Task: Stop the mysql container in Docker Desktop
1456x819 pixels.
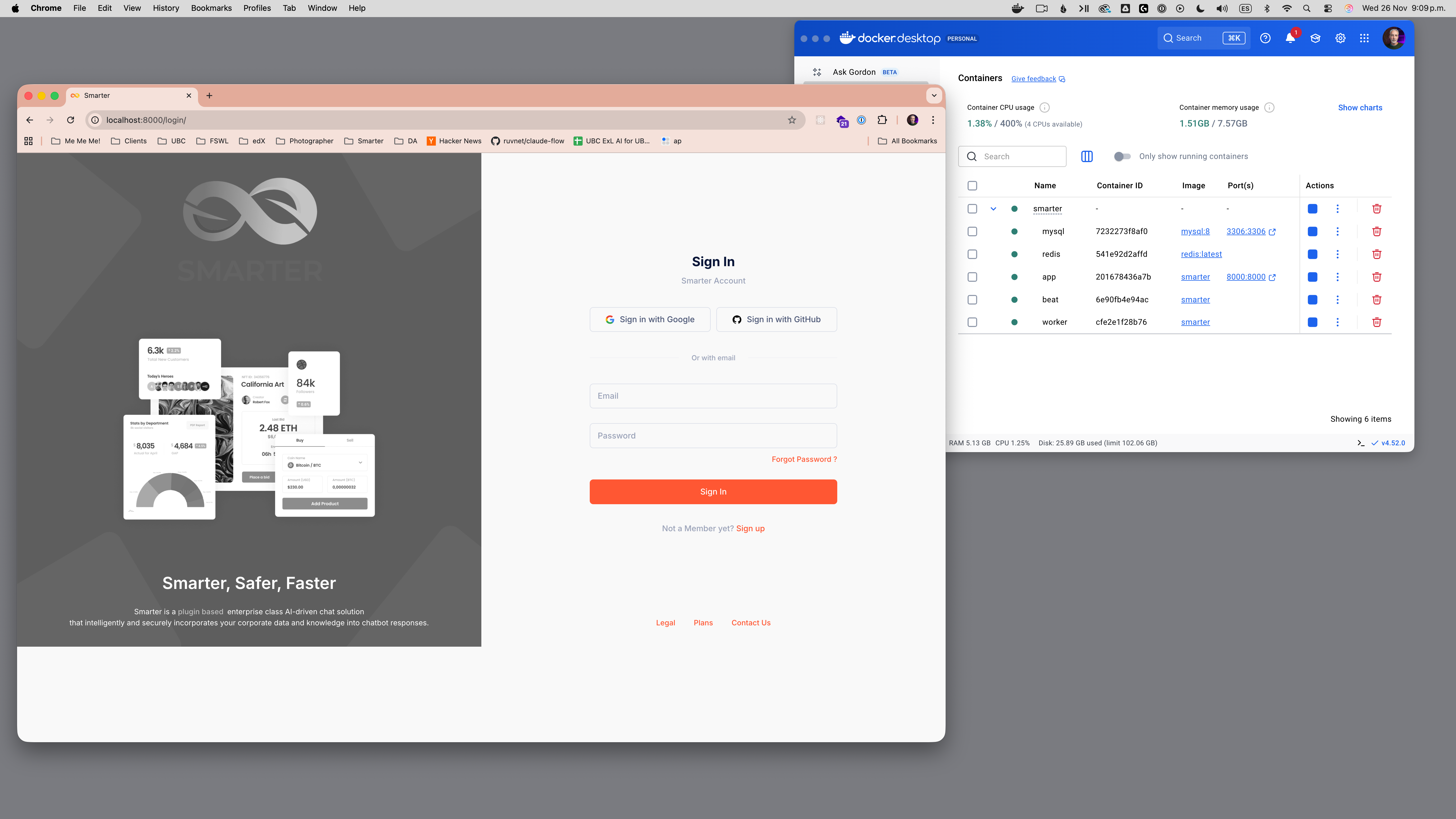Action: [1312, 231]
